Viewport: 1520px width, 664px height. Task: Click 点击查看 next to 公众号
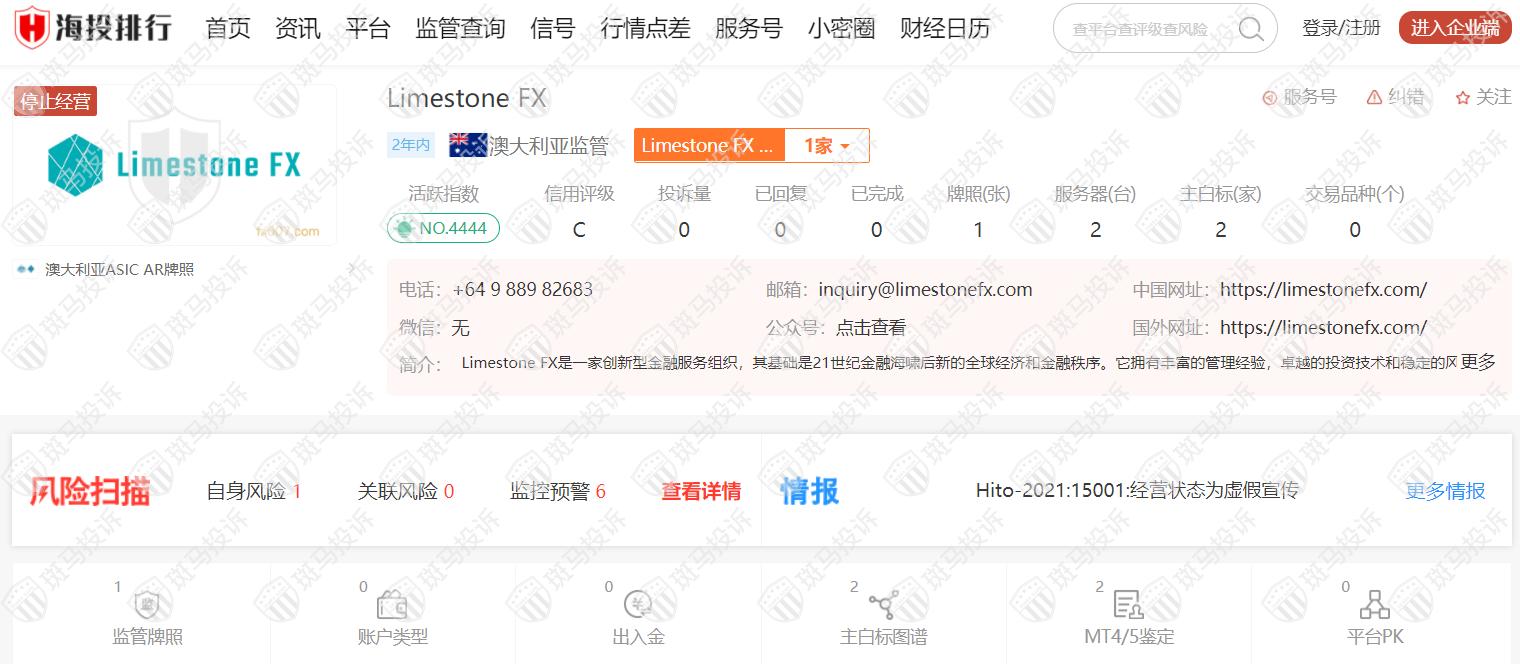pos(871,327)
